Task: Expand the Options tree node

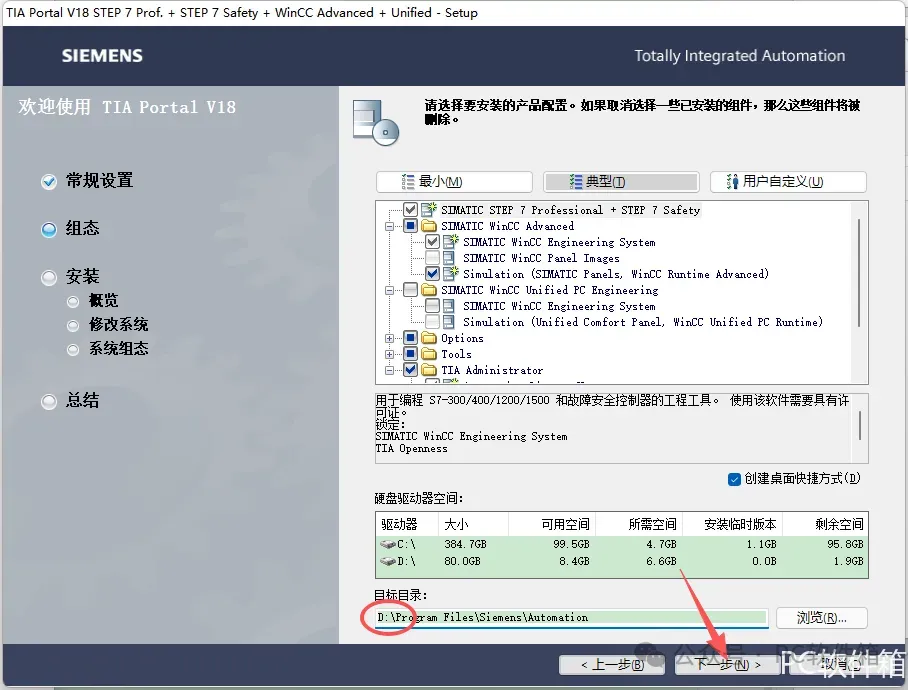Action: [390, 338]
